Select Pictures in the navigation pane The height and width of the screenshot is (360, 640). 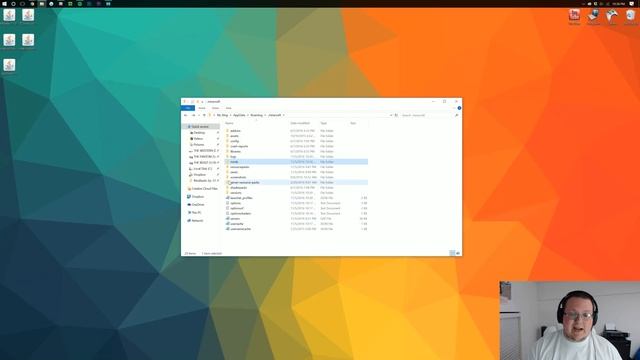click(199, 145)
